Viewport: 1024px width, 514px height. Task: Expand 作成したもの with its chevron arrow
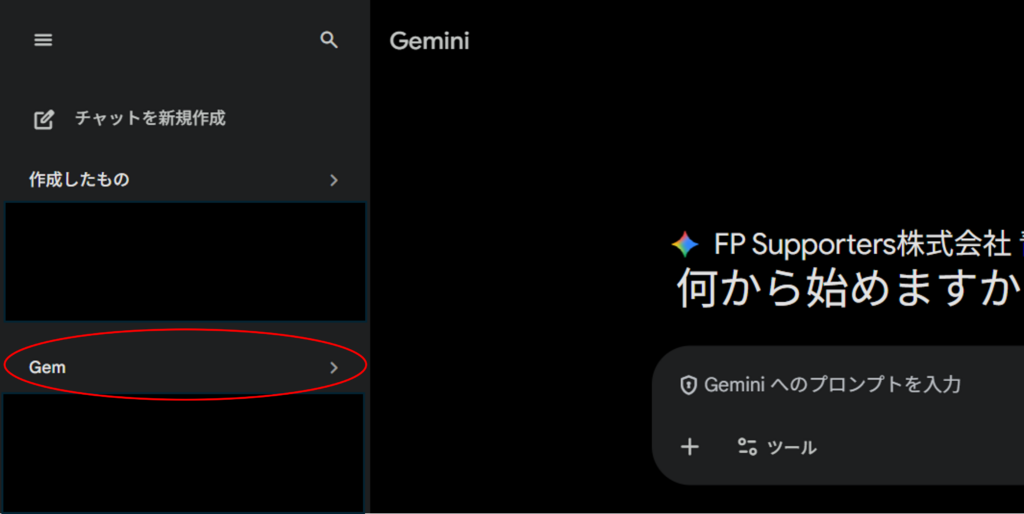pyautogui.click(x=334, y=180)
